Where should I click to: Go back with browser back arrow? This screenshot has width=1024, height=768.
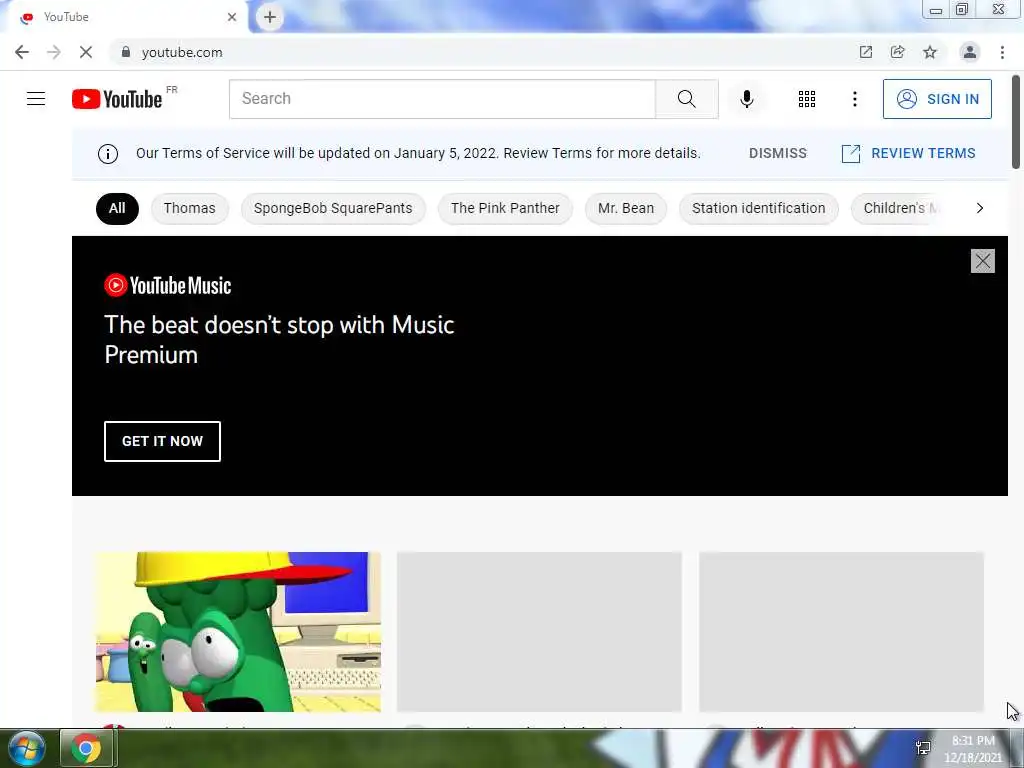pos(22,52)
